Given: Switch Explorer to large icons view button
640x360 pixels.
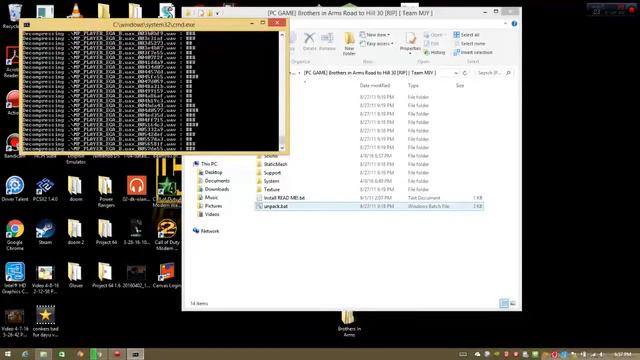Looking at the screenshot, I should tap(513, 303).
